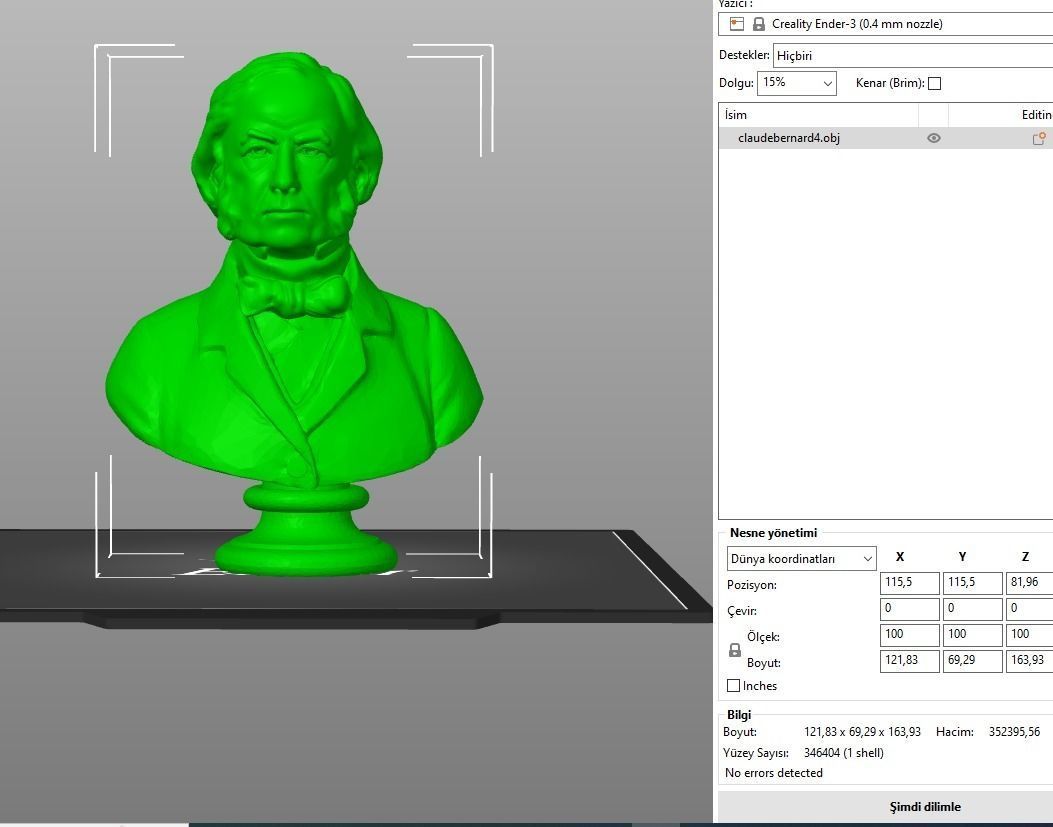Viewport: 1053px width, 827px height.
Task: Toggle the scale ratio lock icon
Action: tap(735, 650)
